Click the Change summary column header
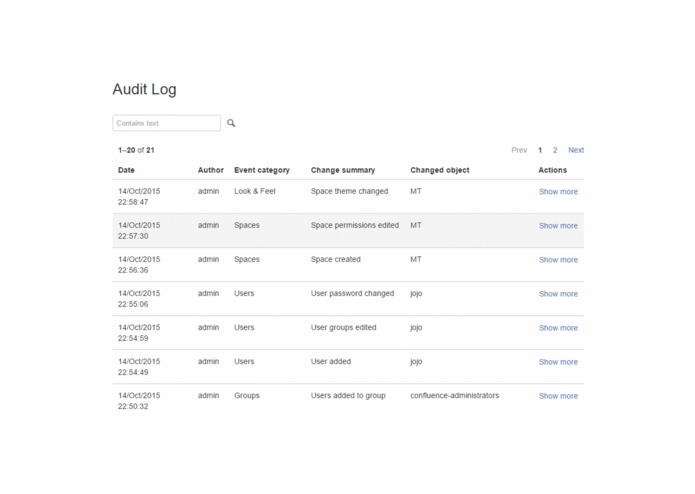695x494 pixels. tap(343, 170)
